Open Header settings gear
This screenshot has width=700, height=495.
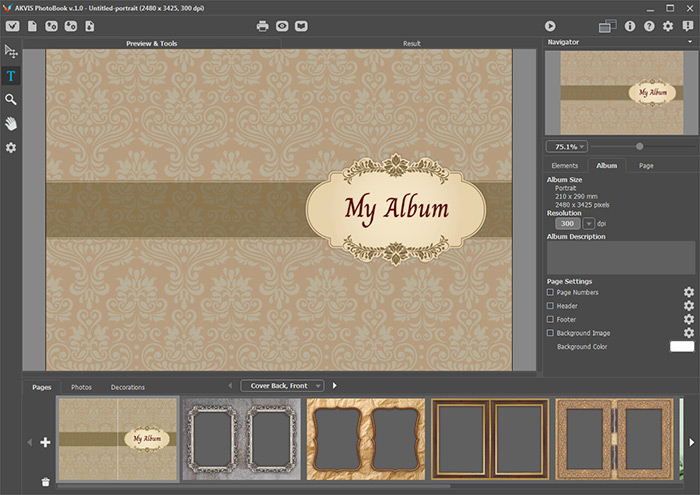(x=689, y=306)
